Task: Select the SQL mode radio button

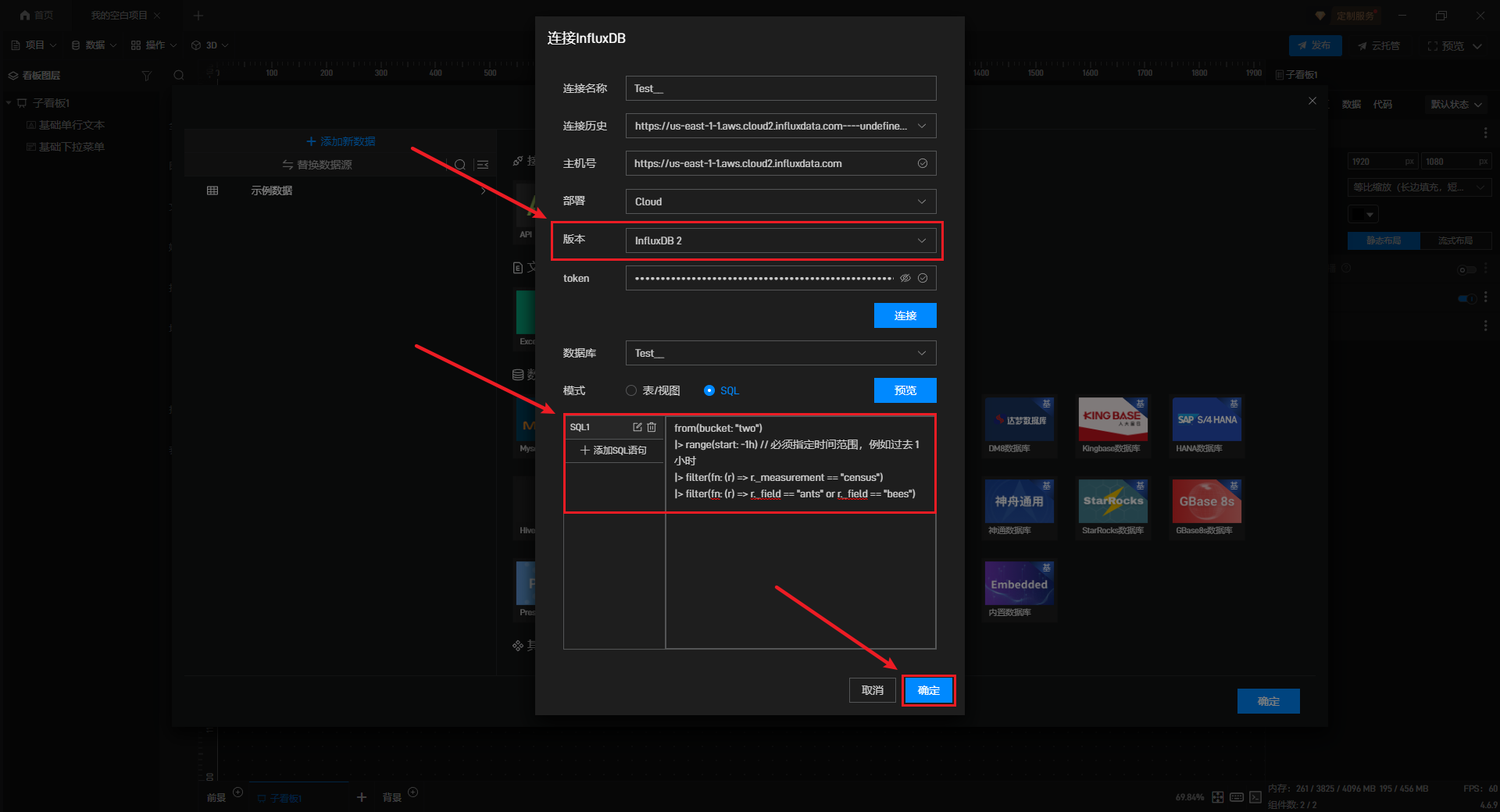Action: (x=709, y=390)
